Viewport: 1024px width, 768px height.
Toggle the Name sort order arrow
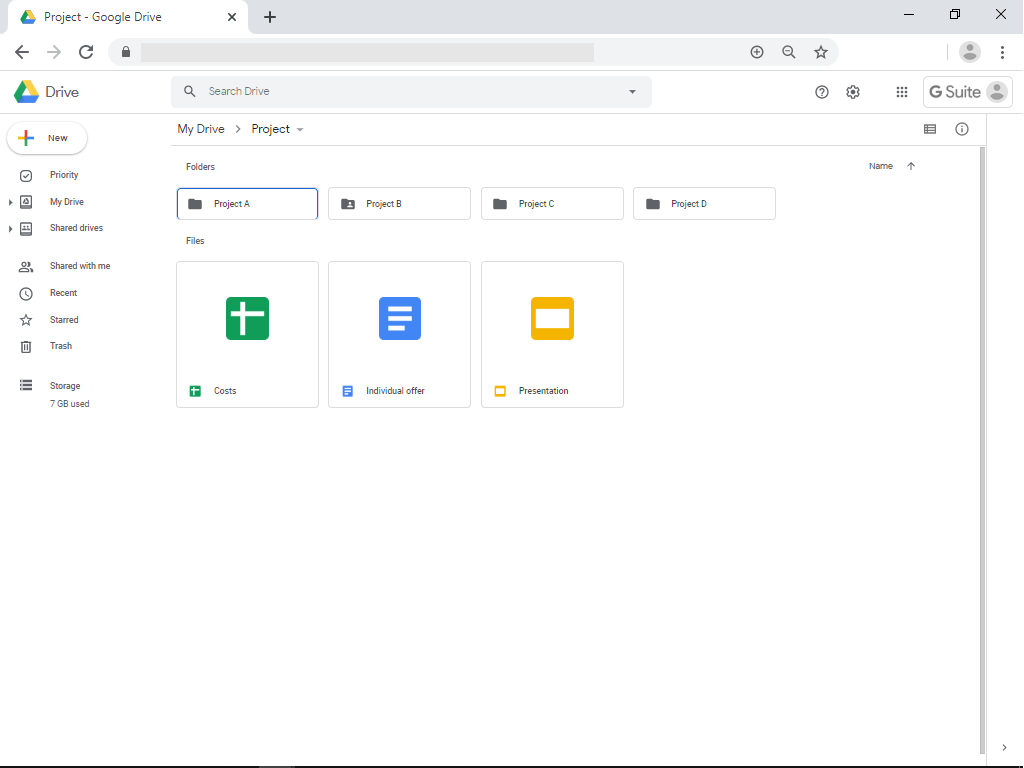coord(909,166)
